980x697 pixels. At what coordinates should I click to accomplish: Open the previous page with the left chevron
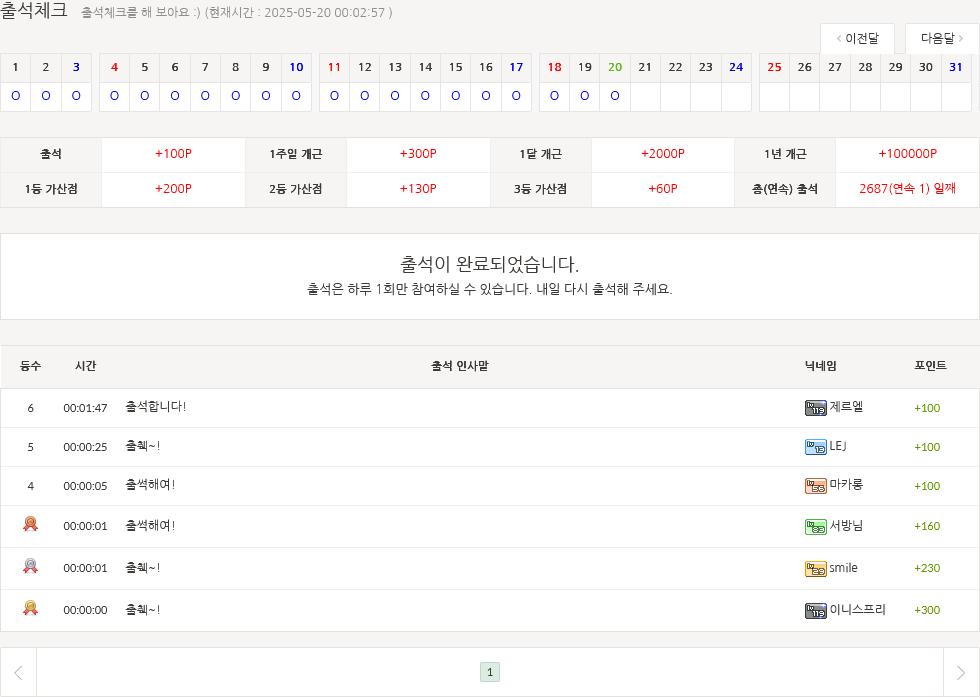click(18, 672)
